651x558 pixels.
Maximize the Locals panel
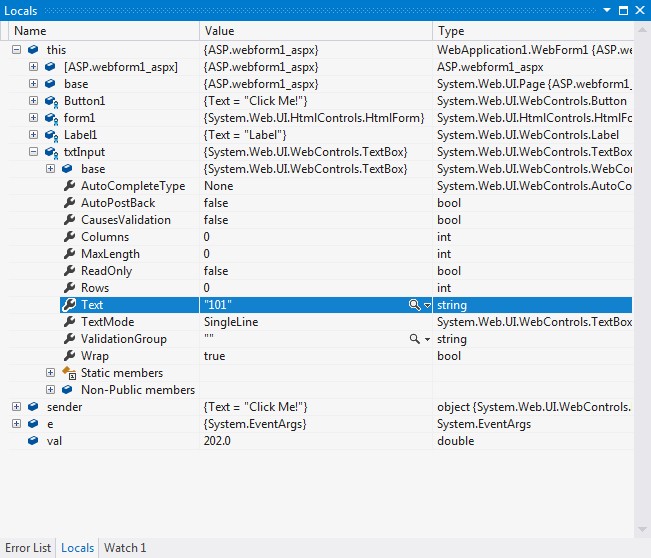(x=623, y=10)
